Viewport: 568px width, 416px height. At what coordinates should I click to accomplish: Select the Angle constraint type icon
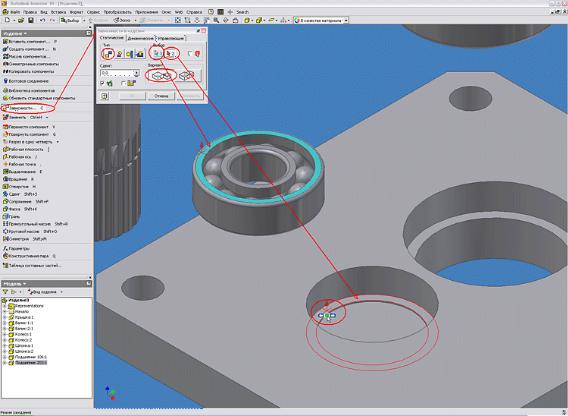(119, 54)
